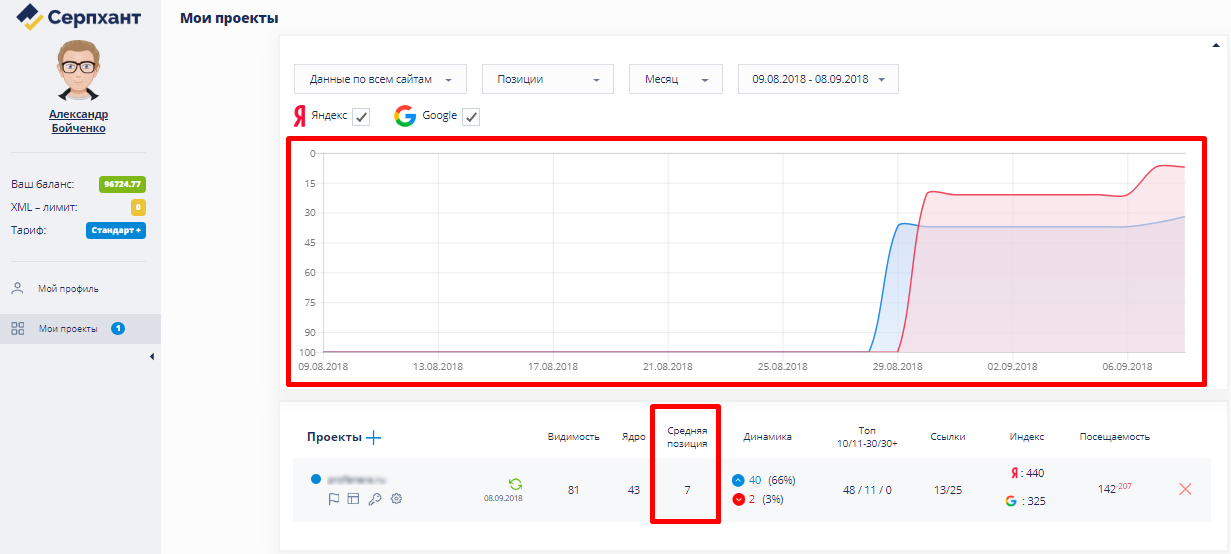Click the user avatar picture
This screenshot has height=554, width=1231.
point(78,70)
